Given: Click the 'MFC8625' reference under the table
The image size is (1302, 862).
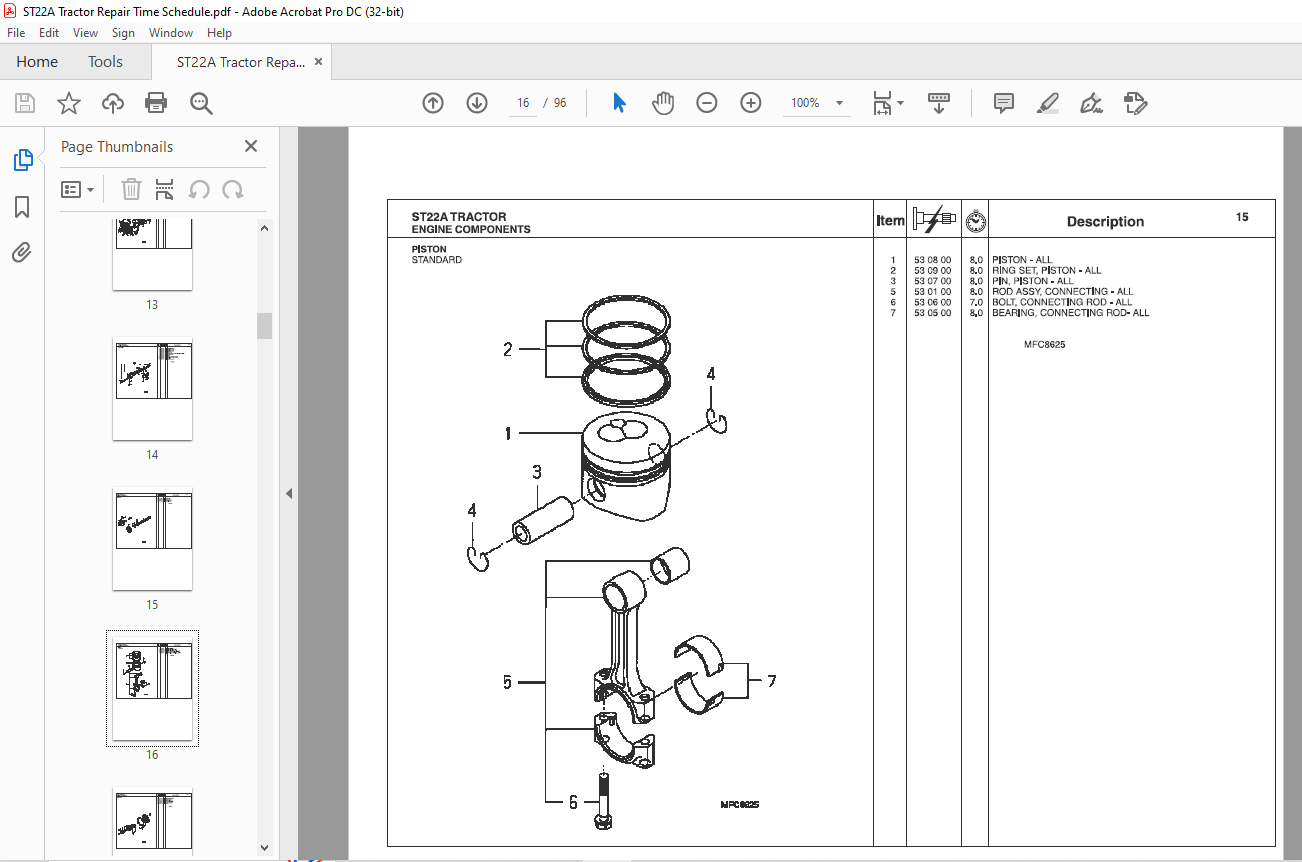Looking at the screenshot, I should (x=1044, y=345).
